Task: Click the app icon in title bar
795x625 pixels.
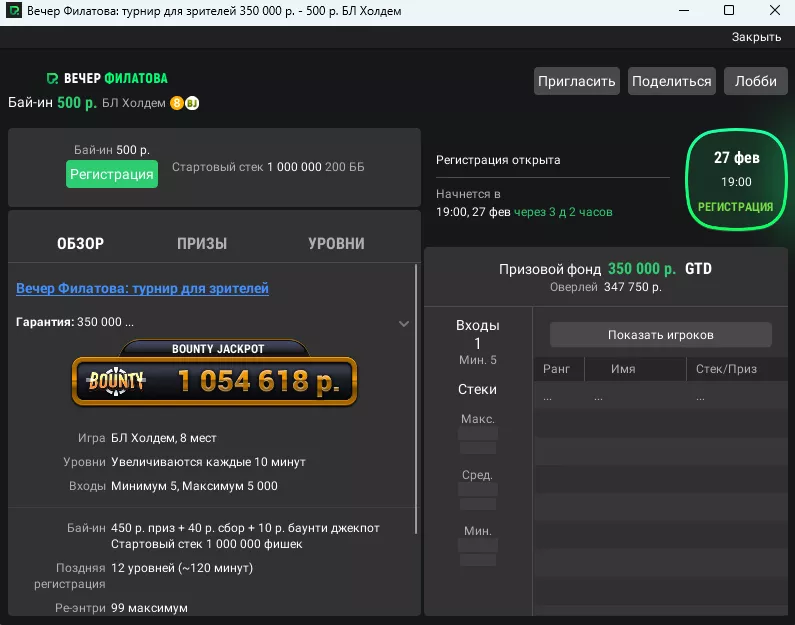Action: tap(13, 11)
